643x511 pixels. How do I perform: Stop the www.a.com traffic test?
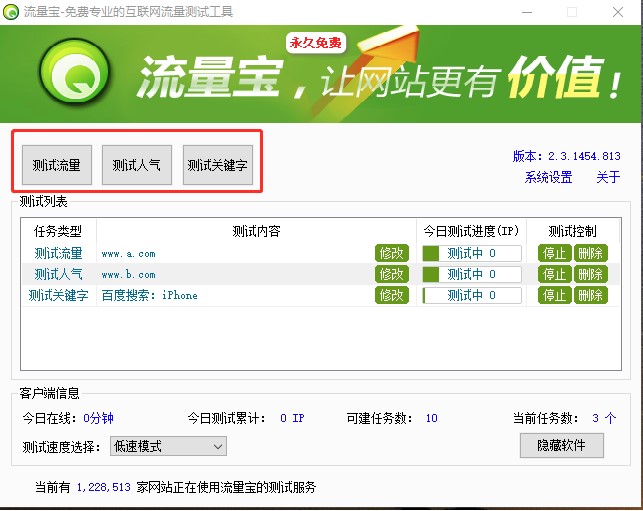[554, 253]
